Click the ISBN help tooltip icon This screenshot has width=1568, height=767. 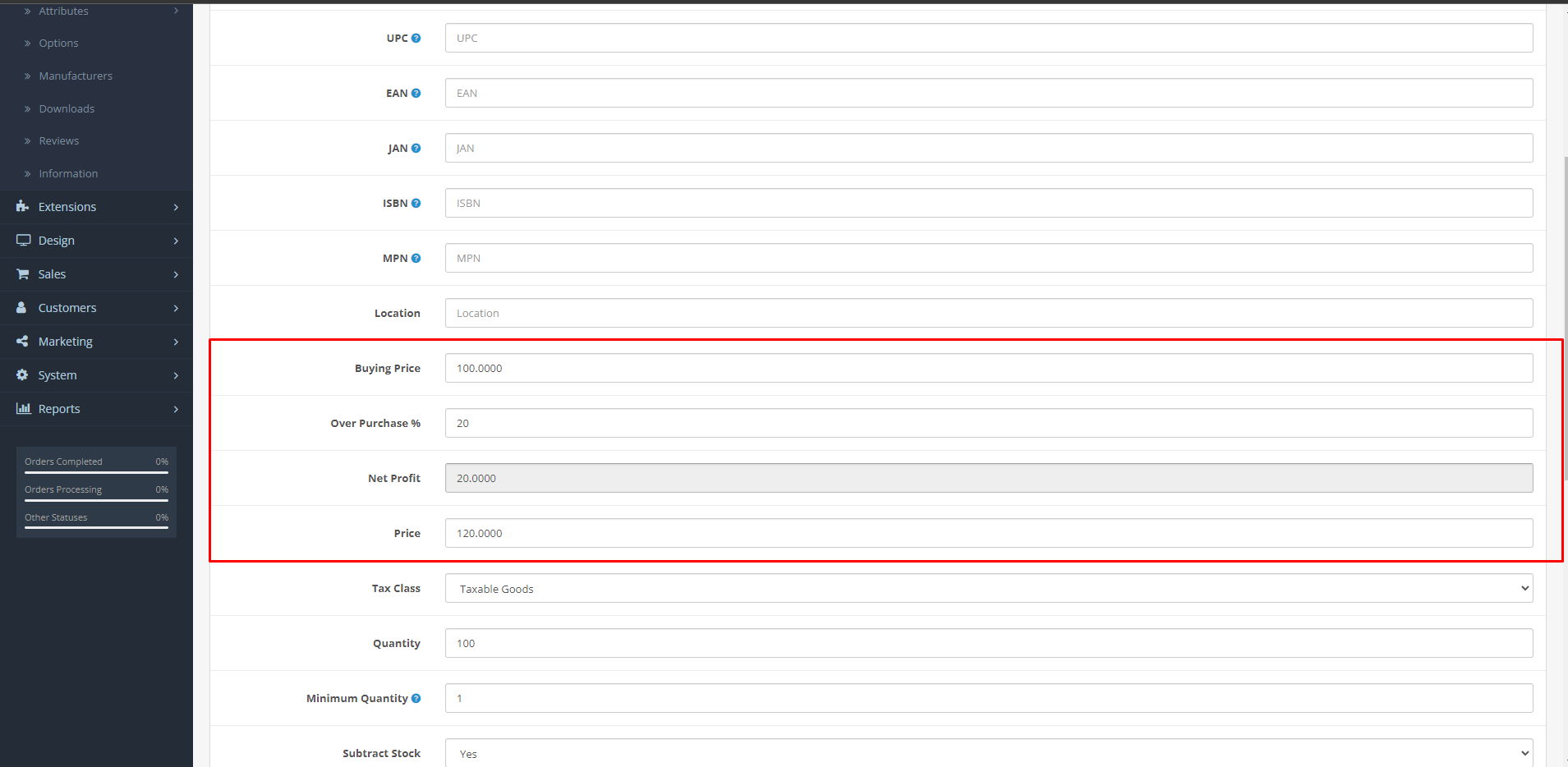tap(416, 202)
